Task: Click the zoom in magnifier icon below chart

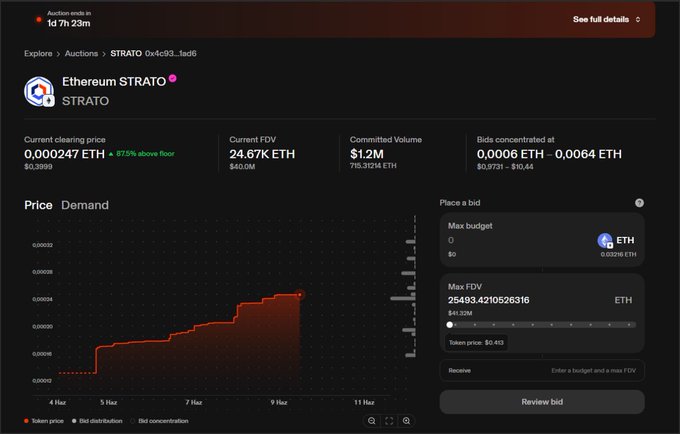Action: click(406, 421)
